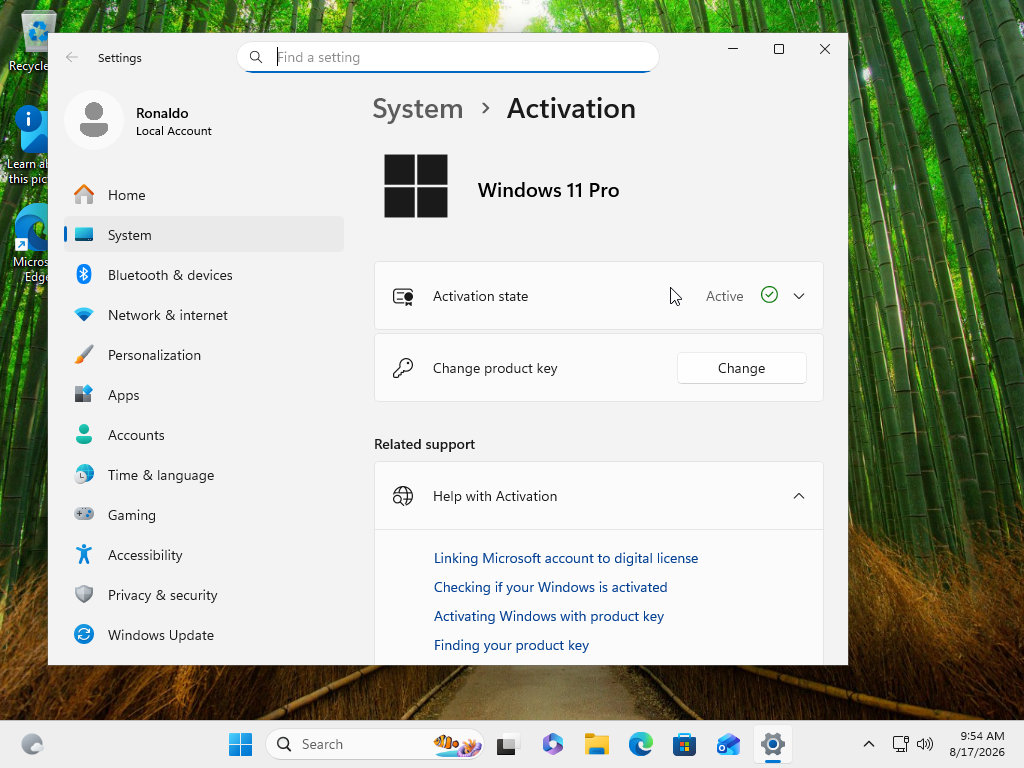Screen dimensions: 1024x768
Task: Open Checking if your Windows is activated
Action: pos(551,587)
